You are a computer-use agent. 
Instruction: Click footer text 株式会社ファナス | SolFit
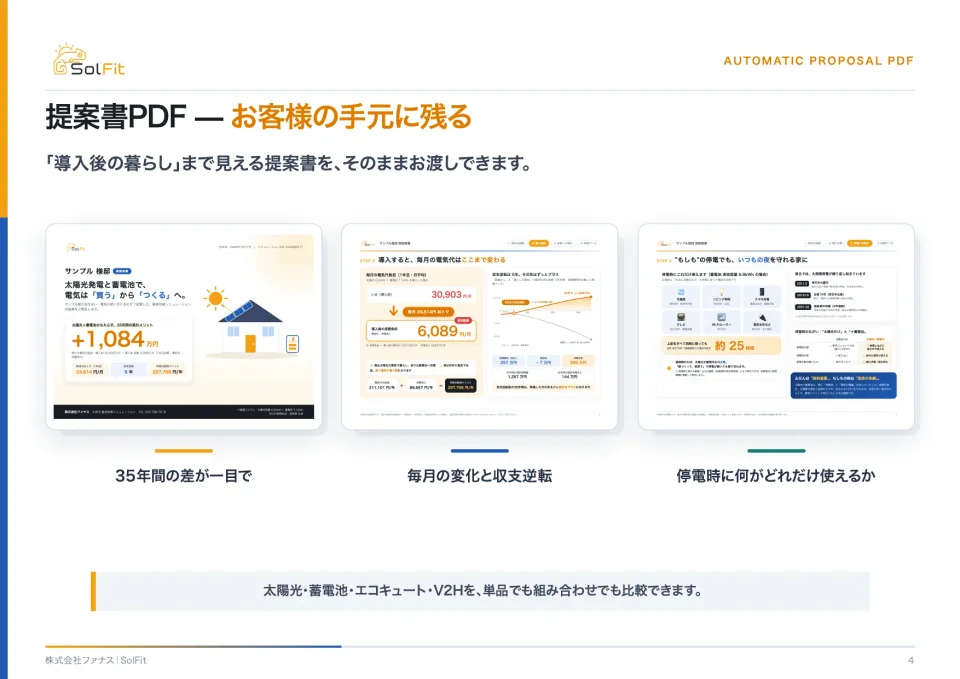click(96, 660)
